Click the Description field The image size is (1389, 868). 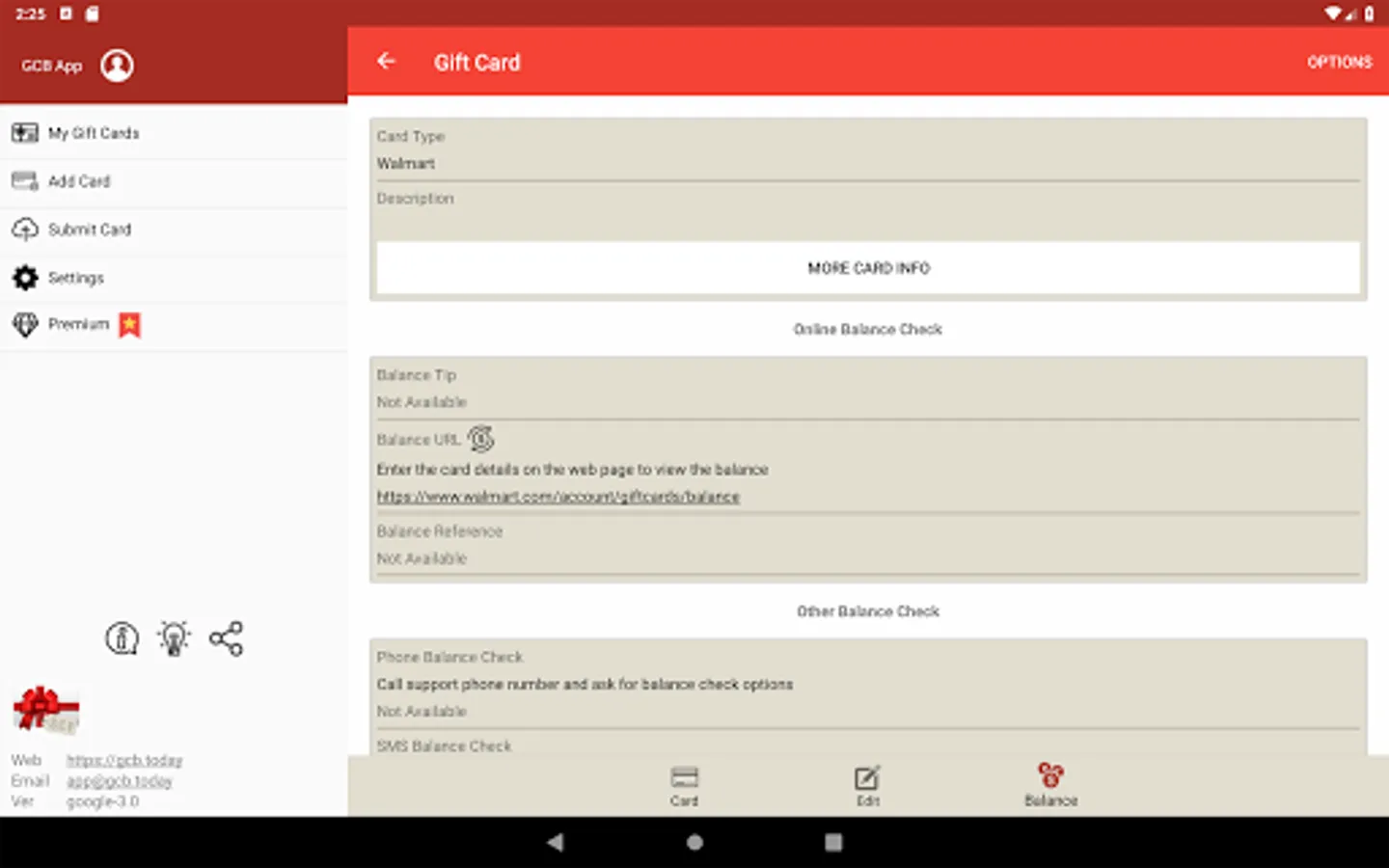868,211
